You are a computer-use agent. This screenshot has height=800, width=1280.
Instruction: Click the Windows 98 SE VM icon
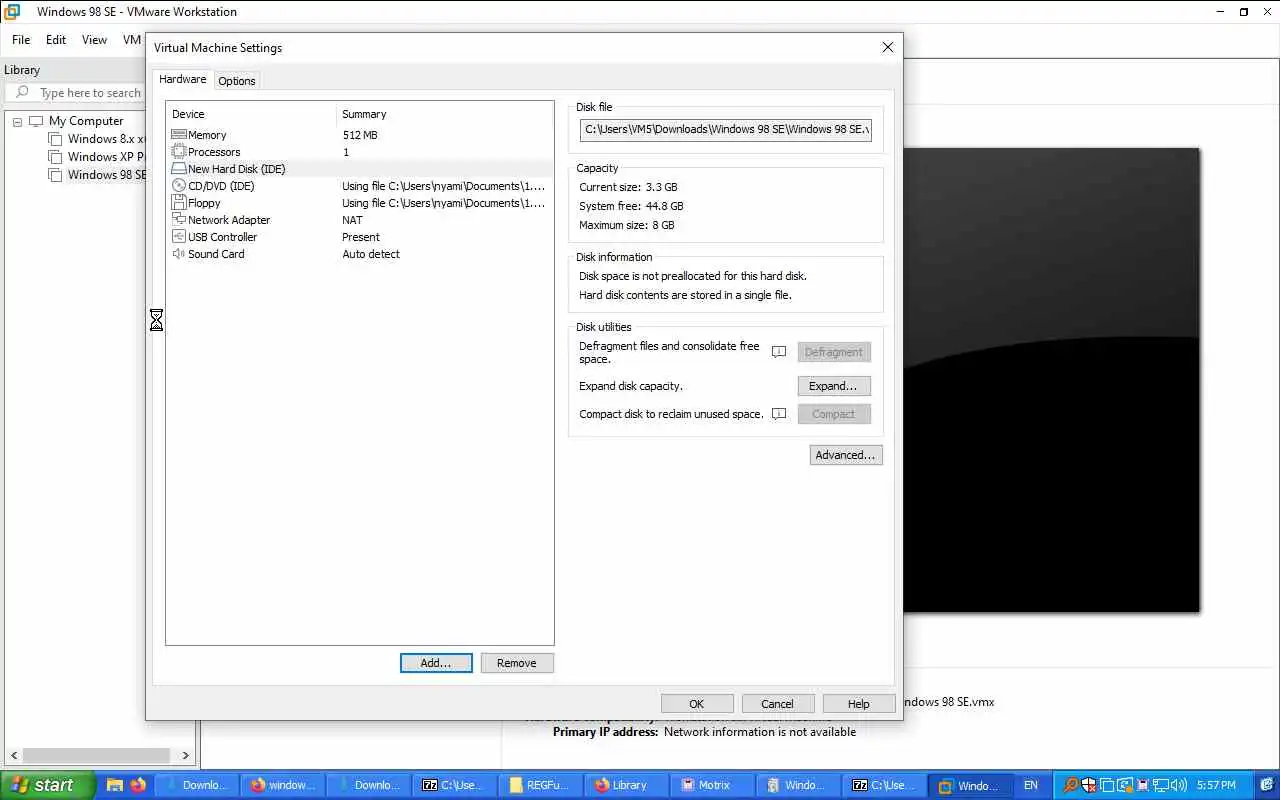click(x=56, y=175)
